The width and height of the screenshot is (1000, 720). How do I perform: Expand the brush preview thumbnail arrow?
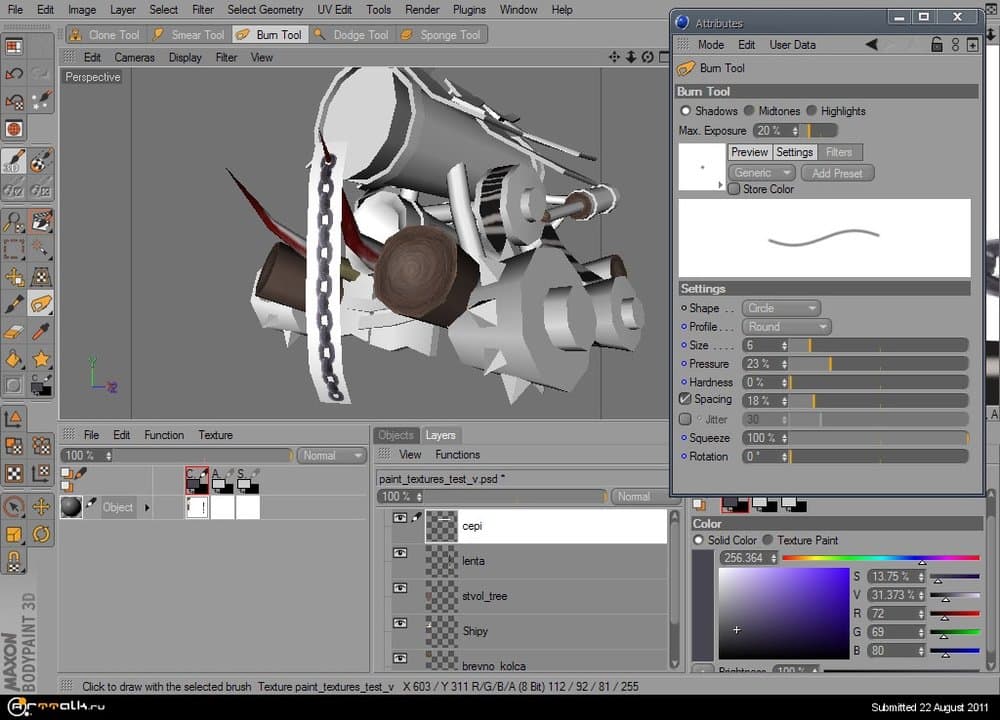(720, 185)
